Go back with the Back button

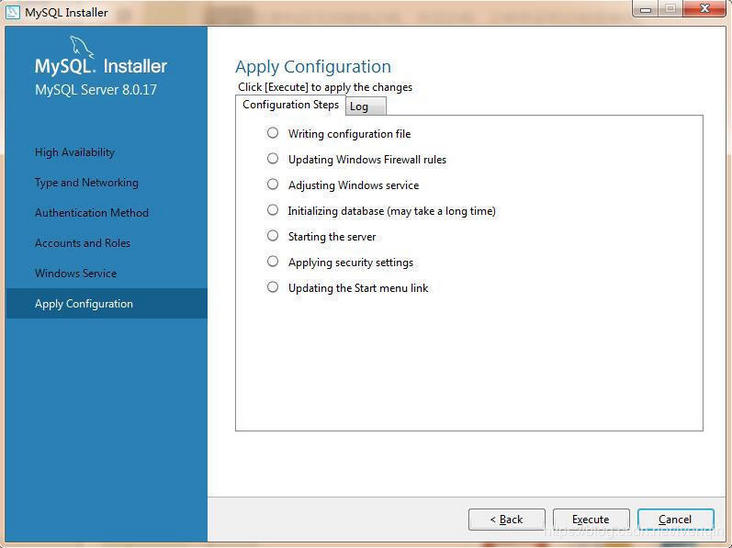click(x=506, y=519)
